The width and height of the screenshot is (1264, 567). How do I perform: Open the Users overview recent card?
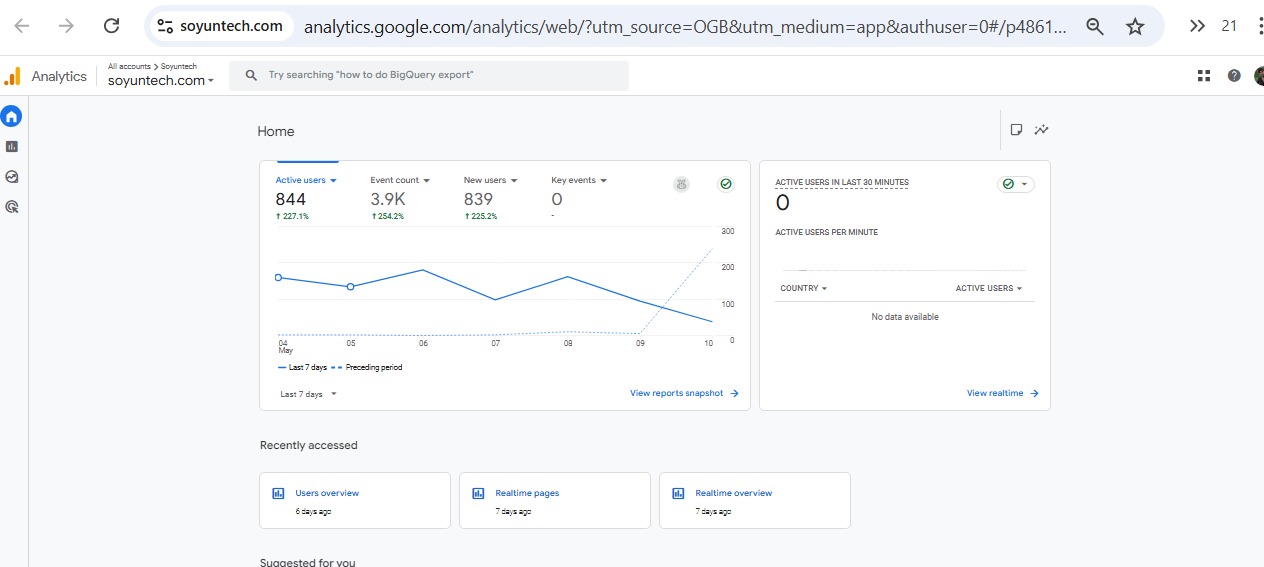[355, 500]
